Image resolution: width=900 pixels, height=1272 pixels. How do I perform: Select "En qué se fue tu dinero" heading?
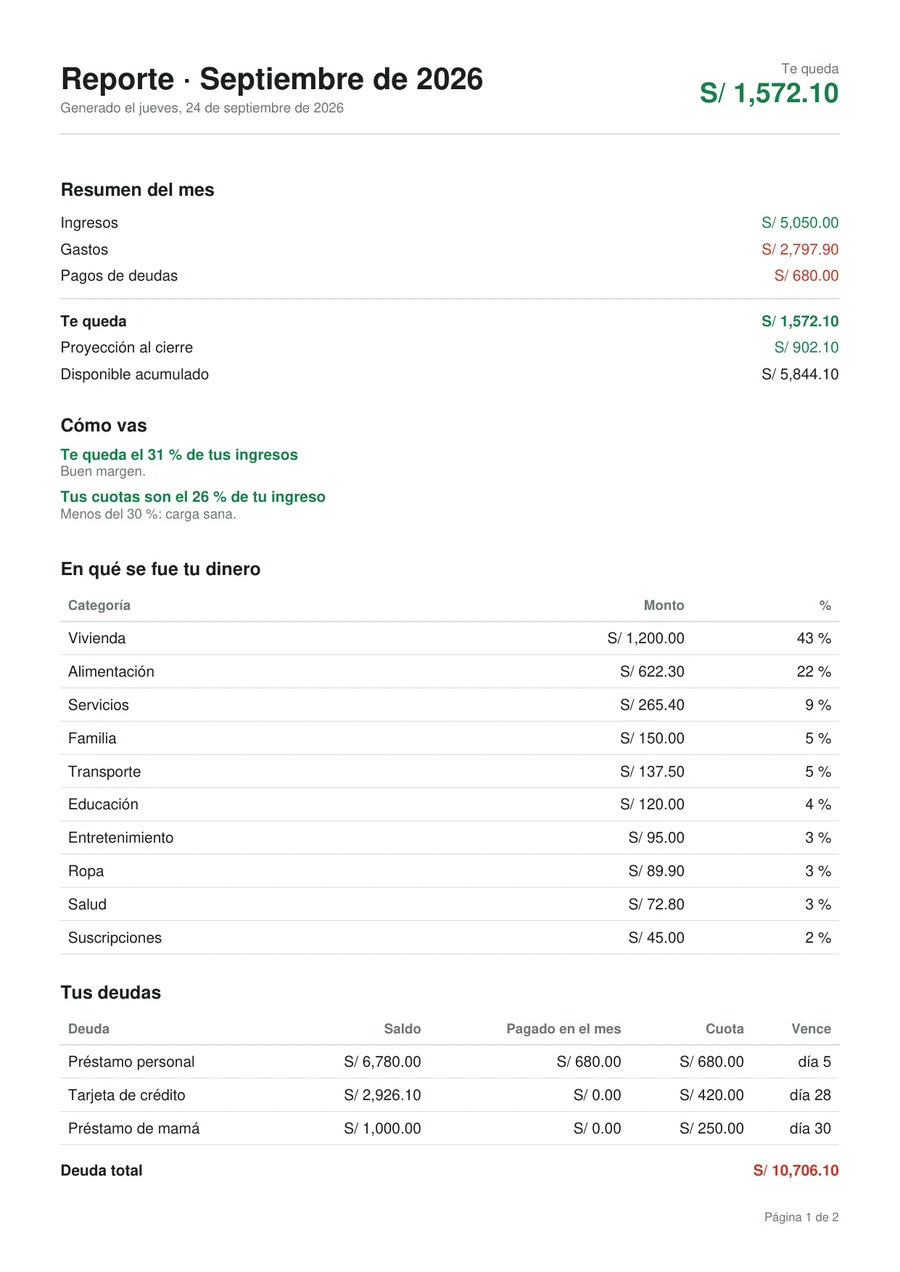click(161, 570)
